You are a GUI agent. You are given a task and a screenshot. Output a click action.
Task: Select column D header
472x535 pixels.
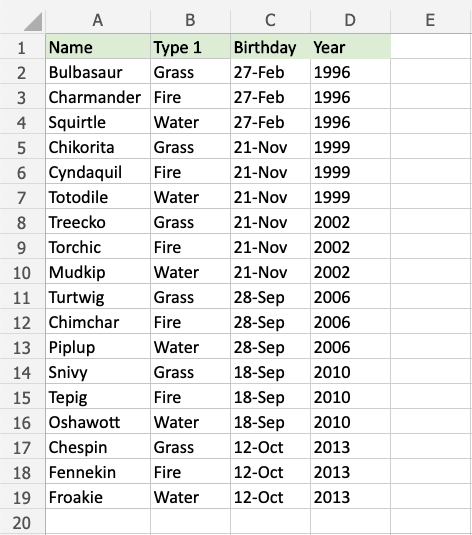tap(351, 20)
